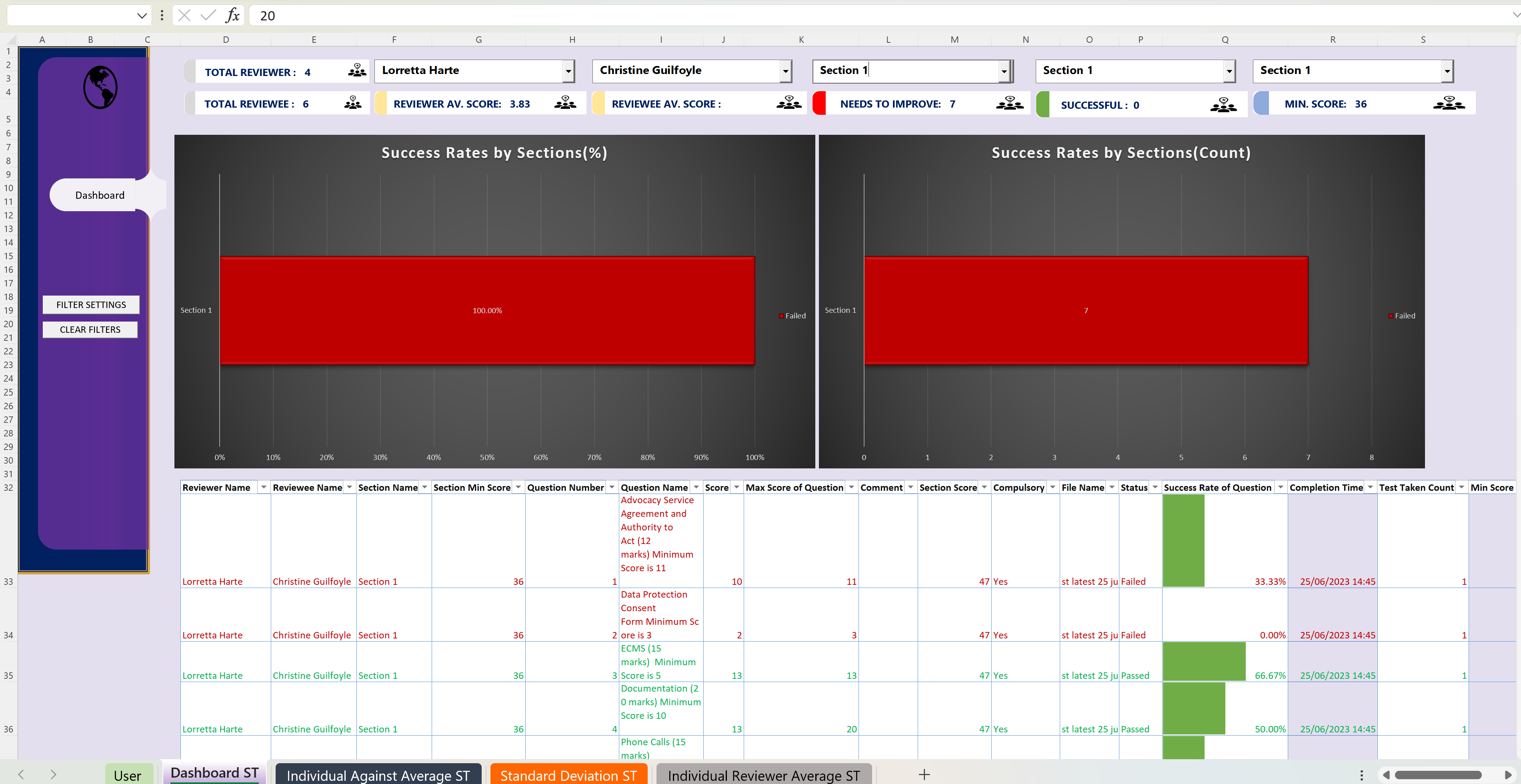Open the insert function fx dialog
This screenshot has width=1521, height=784.
coord(233,15)
